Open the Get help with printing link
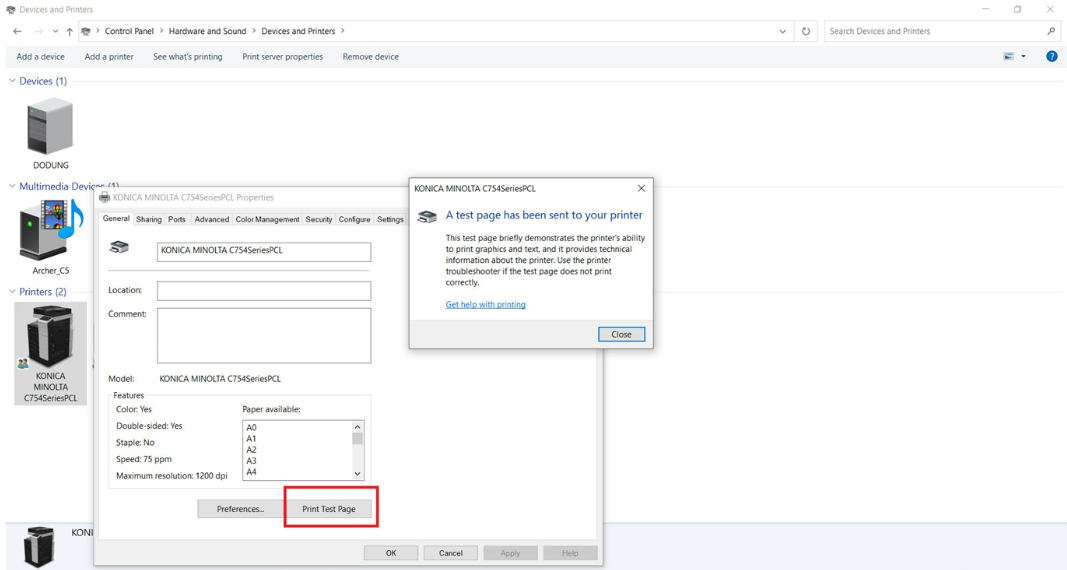The width and height of the screenshot is (1067, 570). (485, 305)
